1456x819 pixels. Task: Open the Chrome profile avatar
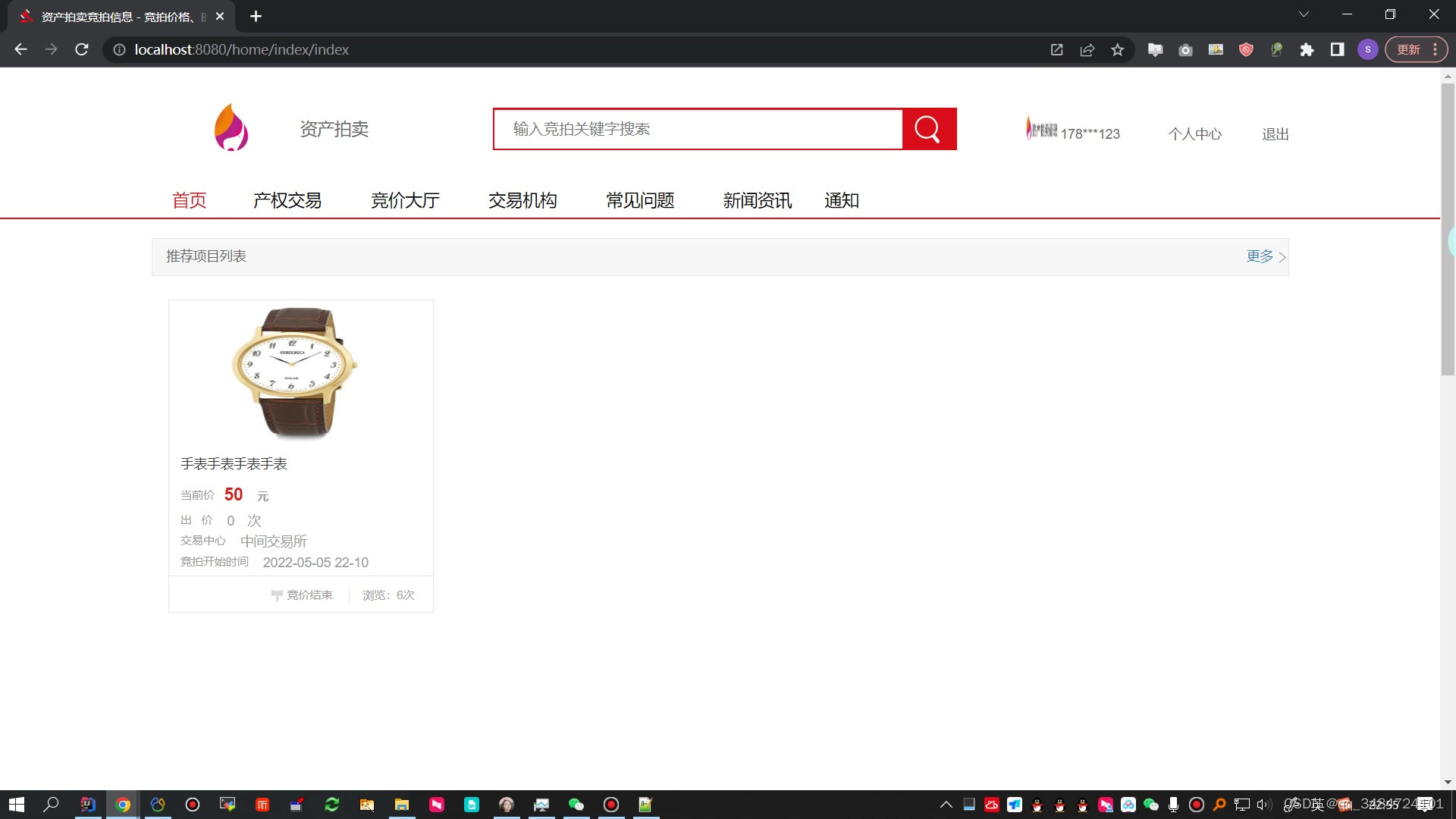(1367, 50)
